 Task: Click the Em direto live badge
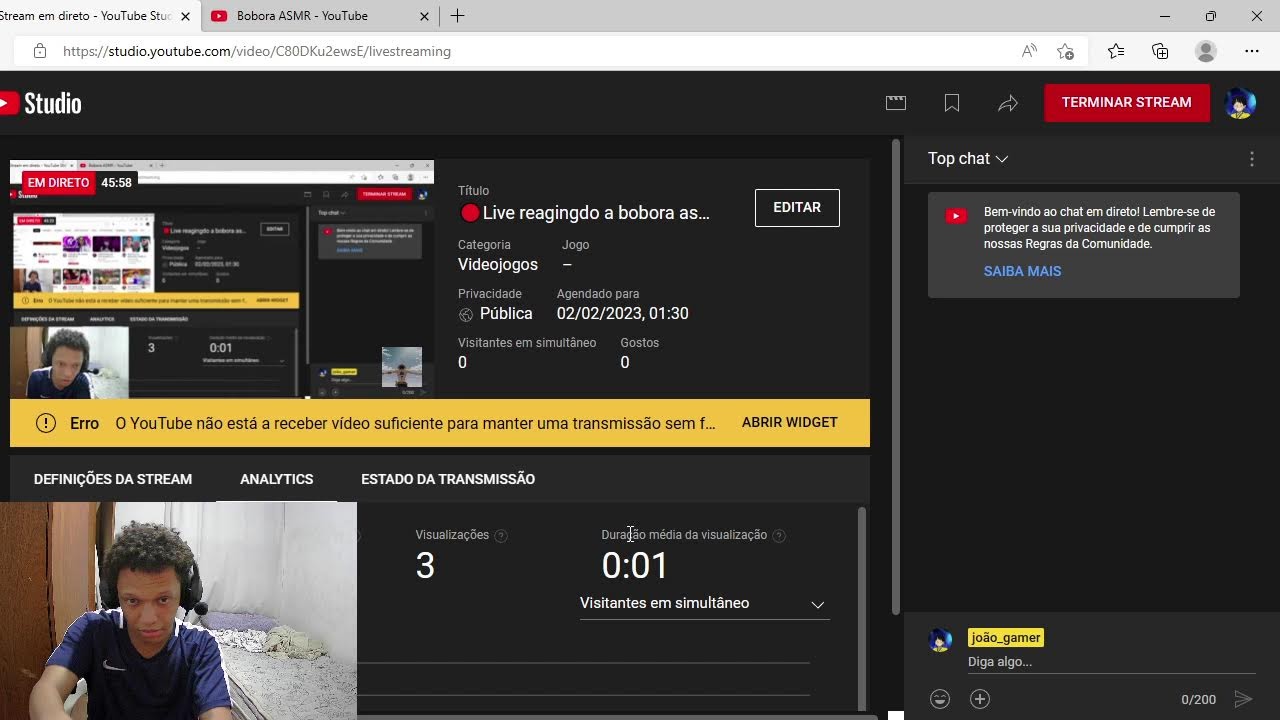[x=58, y=183]
